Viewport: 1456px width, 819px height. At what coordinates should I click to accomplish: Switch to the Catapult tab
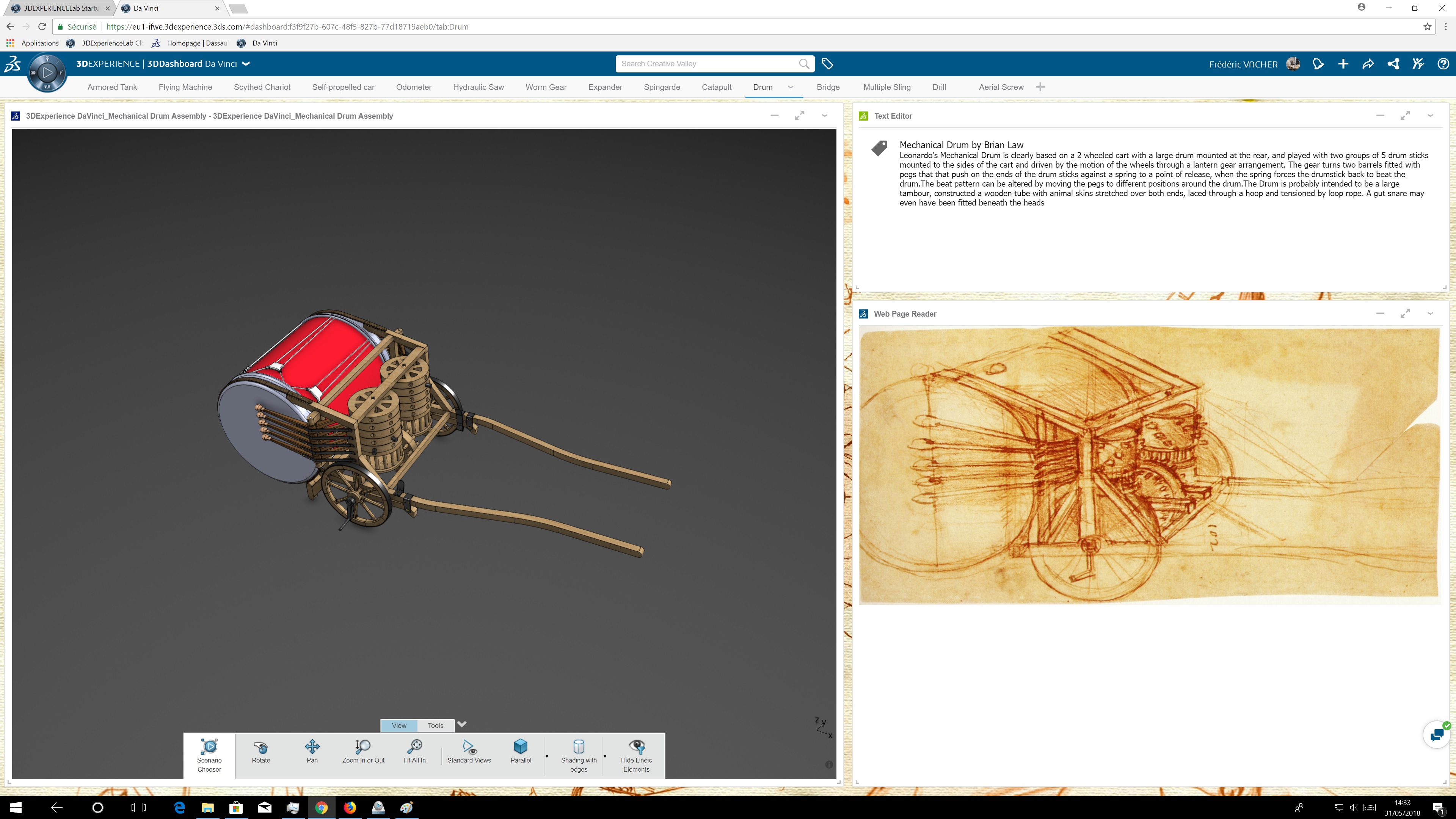pyautogui.click(x=716, y=87)
